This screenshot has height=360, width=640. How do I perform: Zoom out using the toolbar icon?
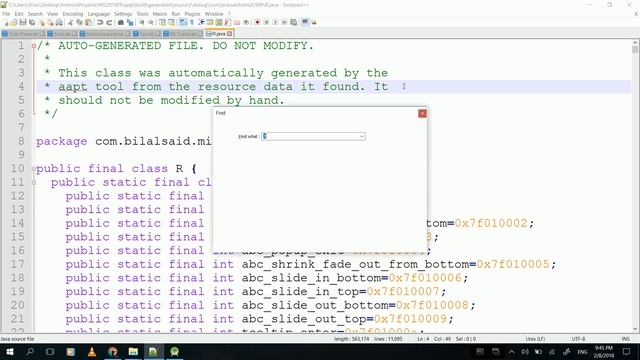[x=151, y=22]
